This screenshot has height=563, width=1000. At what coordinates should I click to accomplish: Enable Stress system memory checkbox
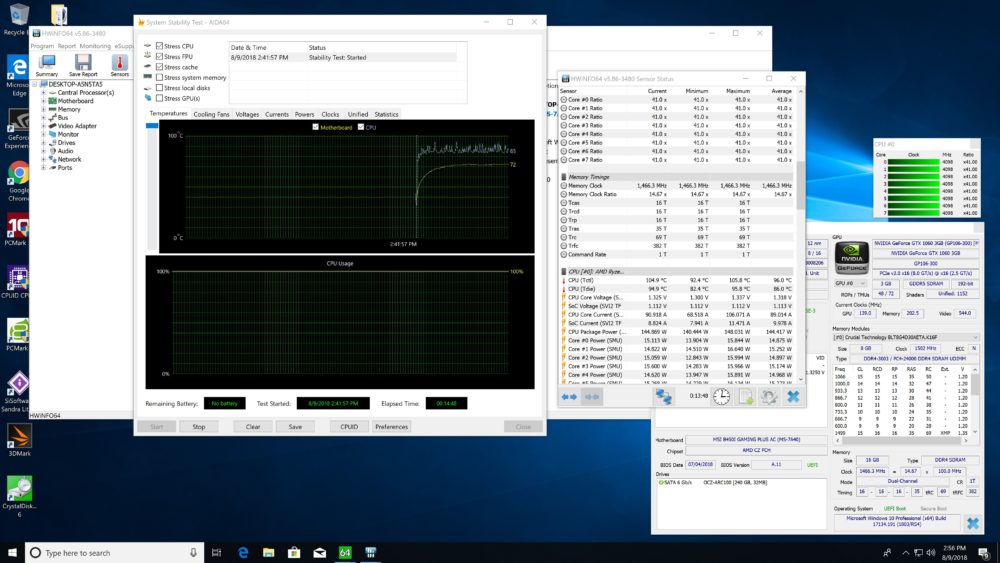(159, 77)
